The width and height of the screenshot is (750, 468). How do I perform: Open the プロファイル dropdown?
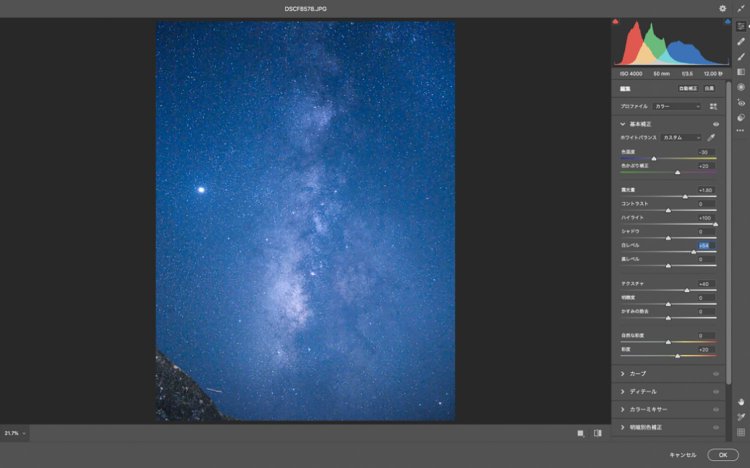point(677,106)
